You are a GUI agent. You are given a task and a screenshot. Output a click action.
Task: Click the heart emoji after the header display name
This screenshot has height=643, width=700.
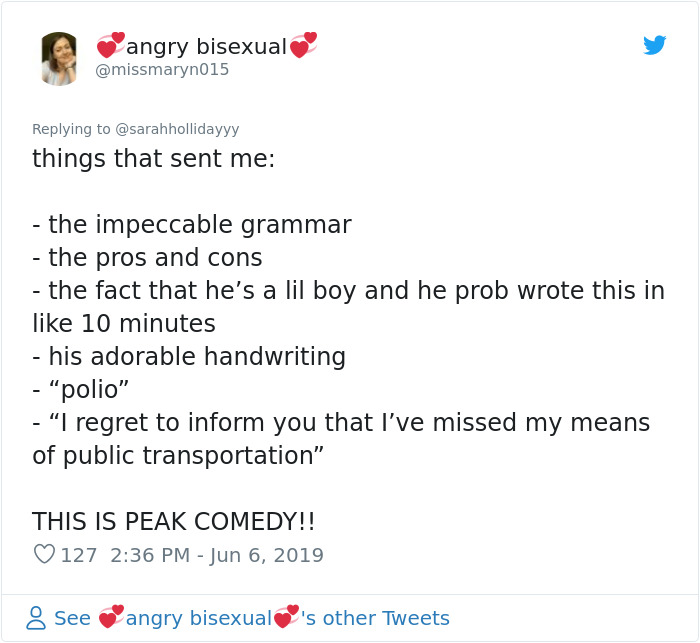click(x=303, y=45)
